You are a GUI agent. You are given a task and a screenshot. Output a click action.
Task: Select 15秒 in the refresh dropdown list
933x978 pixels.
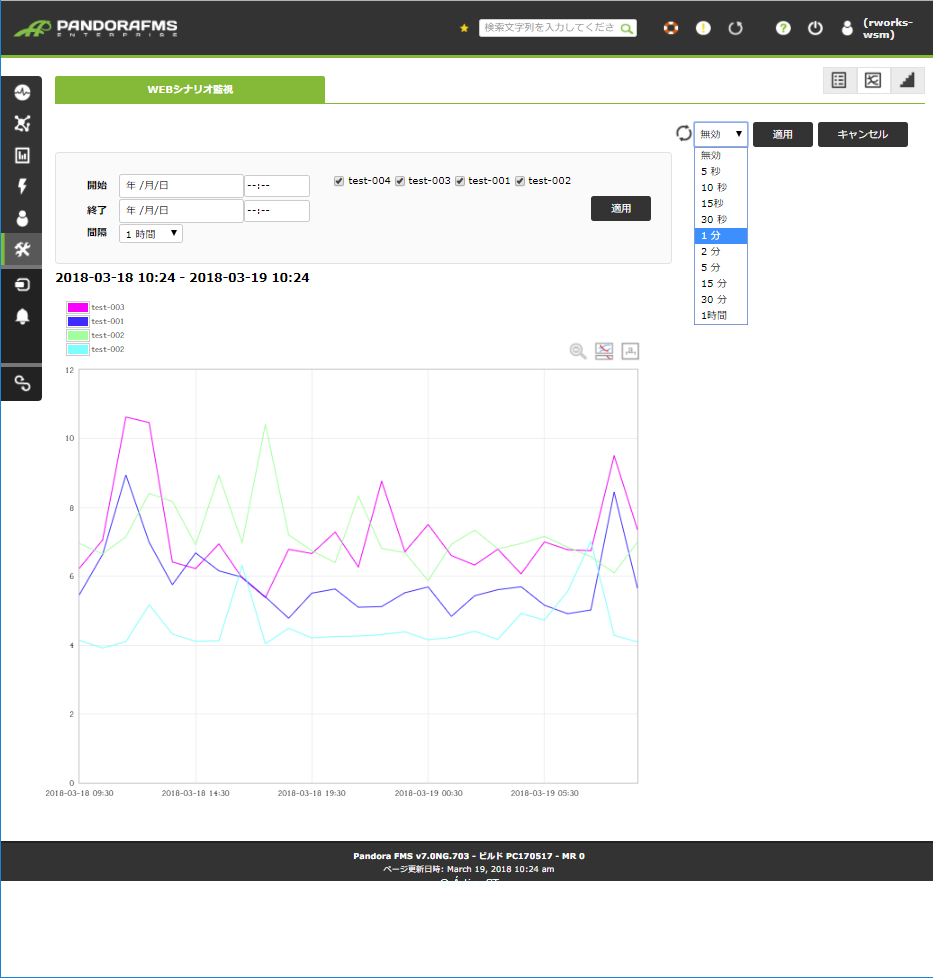[x=720, y=203]
